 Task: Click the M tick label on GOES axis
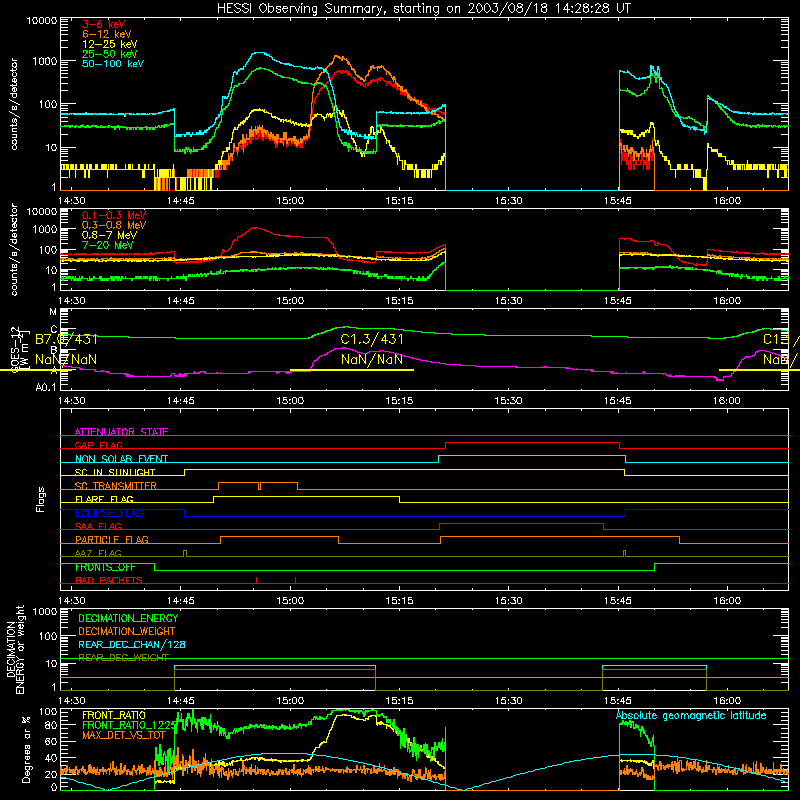[x=53, y=312]
